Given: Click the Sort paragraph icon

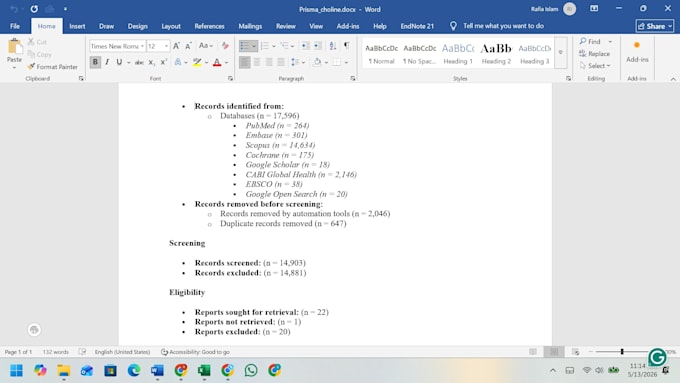Looking at the screenshot, I should pos(333,46).
